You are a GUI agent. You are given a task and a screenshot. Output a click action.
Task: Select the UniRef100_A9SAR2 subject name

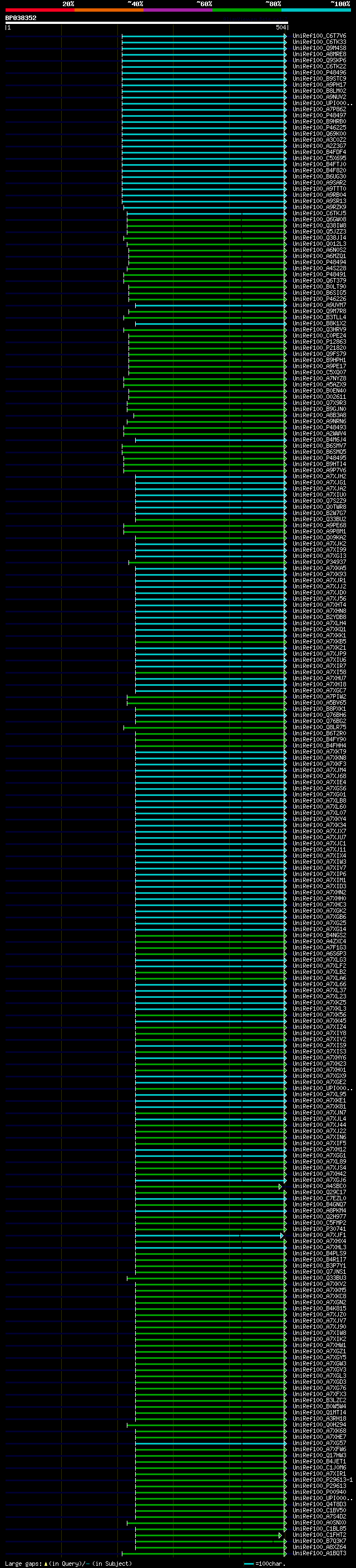319,182
